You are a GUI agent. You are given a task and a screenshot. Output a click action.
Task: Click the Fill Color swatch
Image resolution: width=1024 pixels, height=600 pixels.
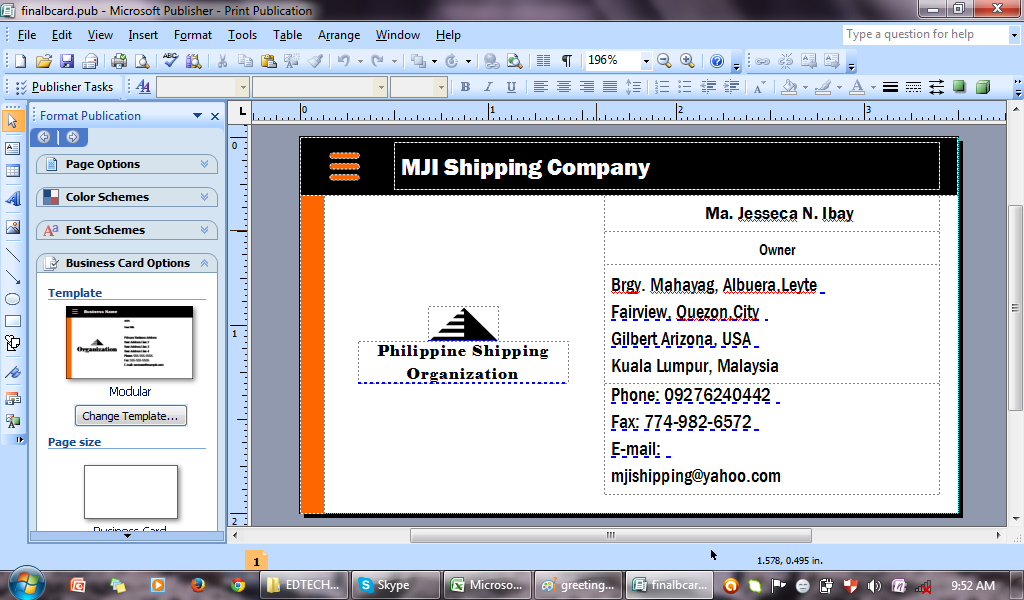point(788,88)
